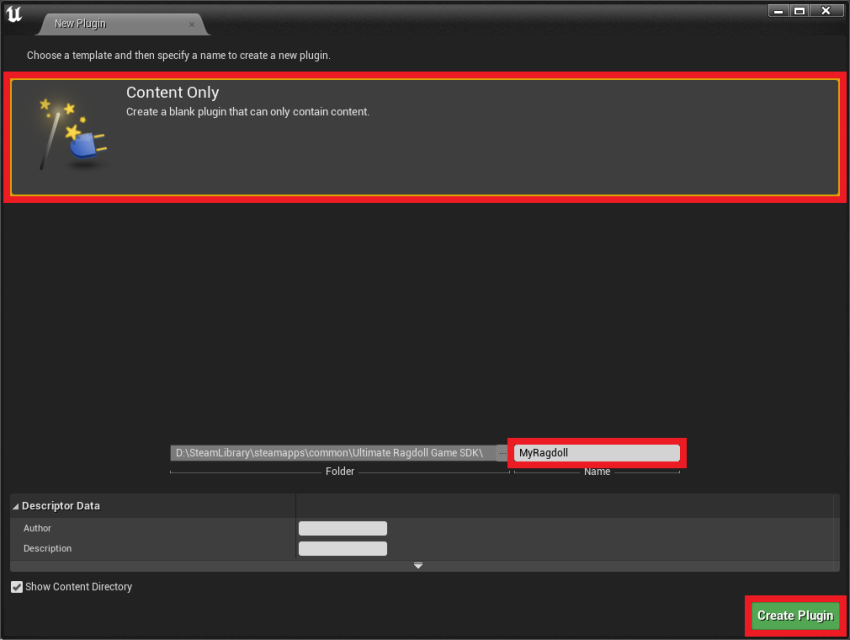
Task: Open the folder browse button next to path
Action: pyautogui.click(x=501, y=453)
